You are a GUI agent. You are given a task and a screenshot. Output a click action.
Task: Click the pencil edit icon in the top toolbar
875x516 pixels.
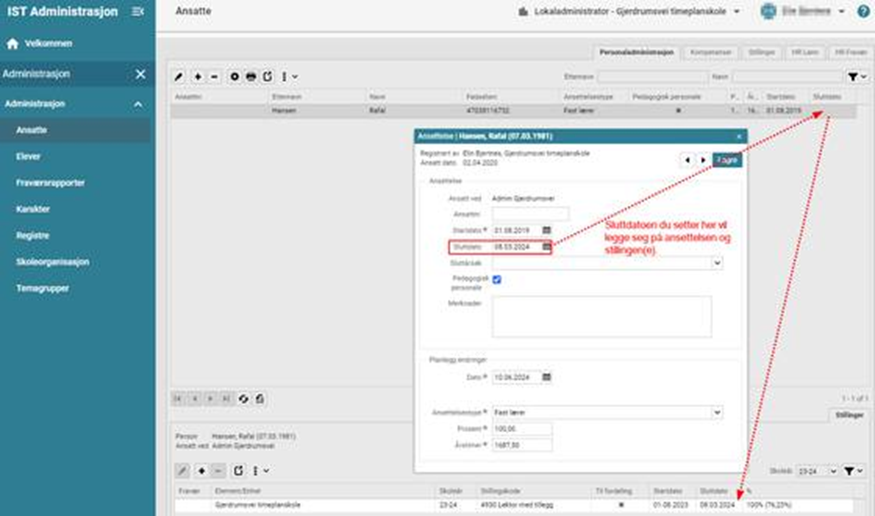coord(179,76)
